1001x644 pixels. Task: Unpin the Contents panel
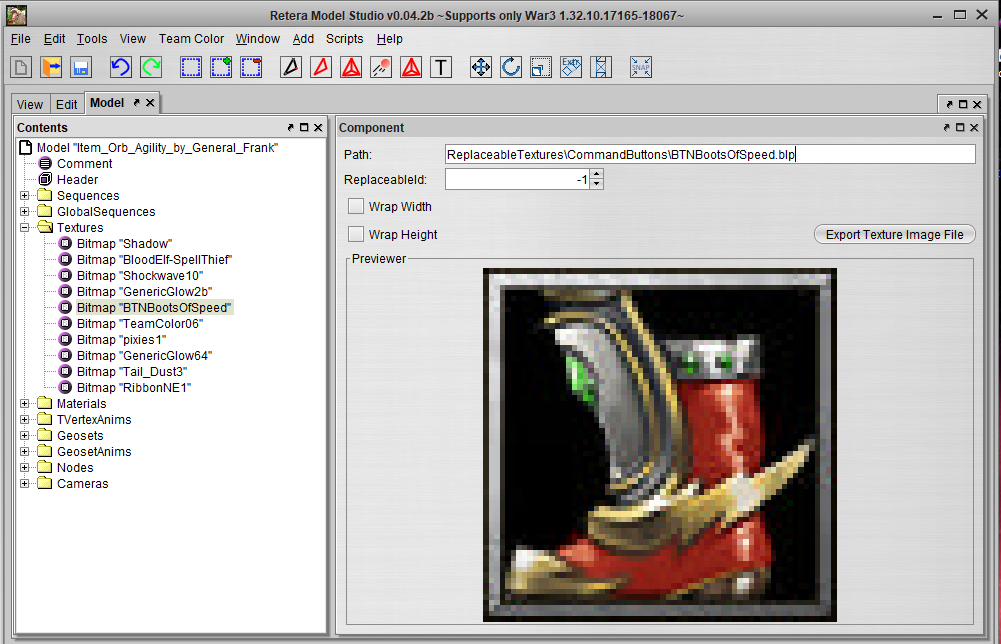click(290, 128)
